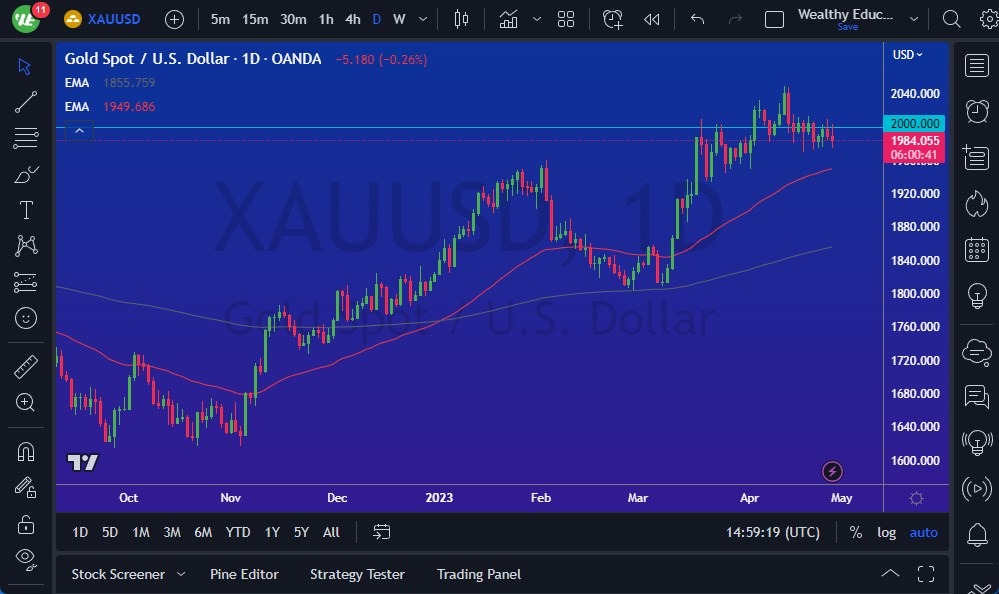999x594 pixels.
Task: Open the indicators menu
Action: click(x=508, y=19)
